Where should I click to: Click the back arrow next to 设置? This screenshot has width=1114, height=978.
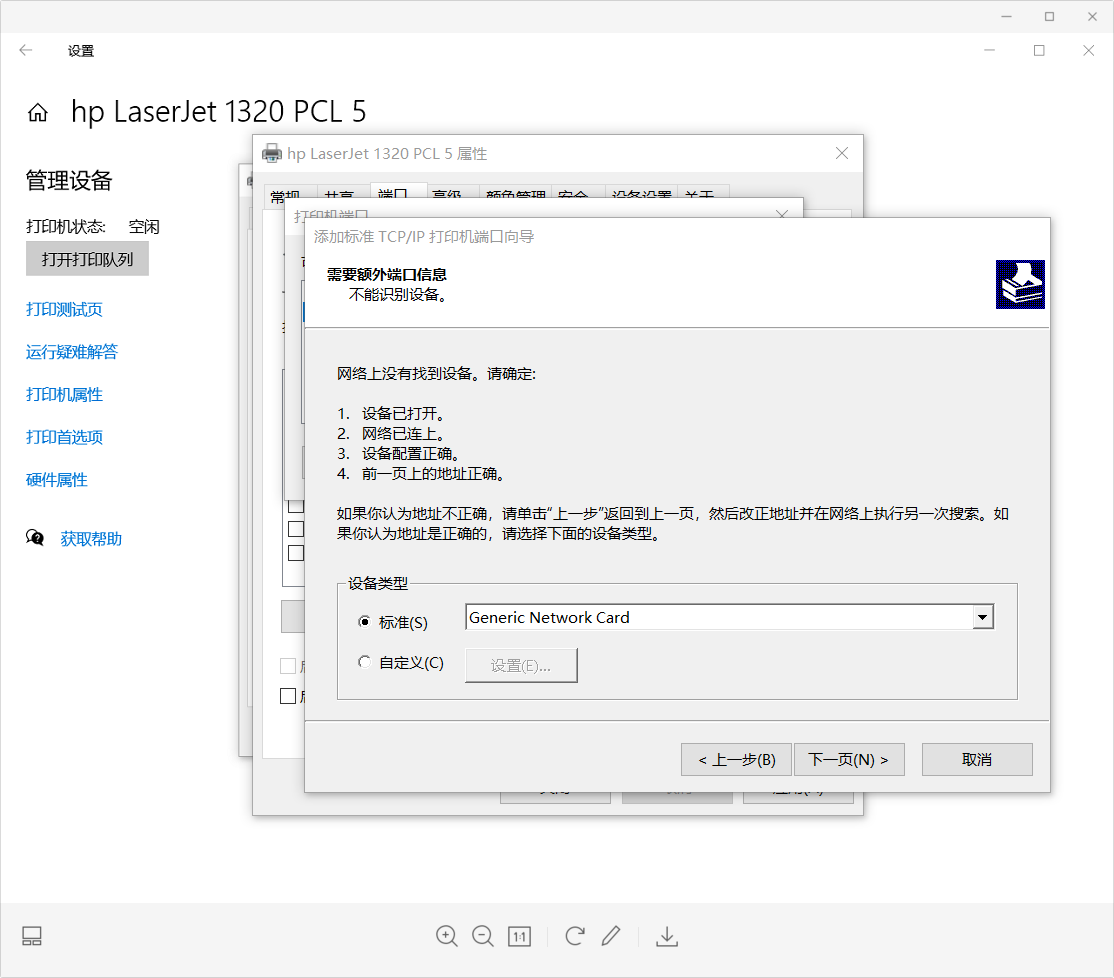(26, 50)
